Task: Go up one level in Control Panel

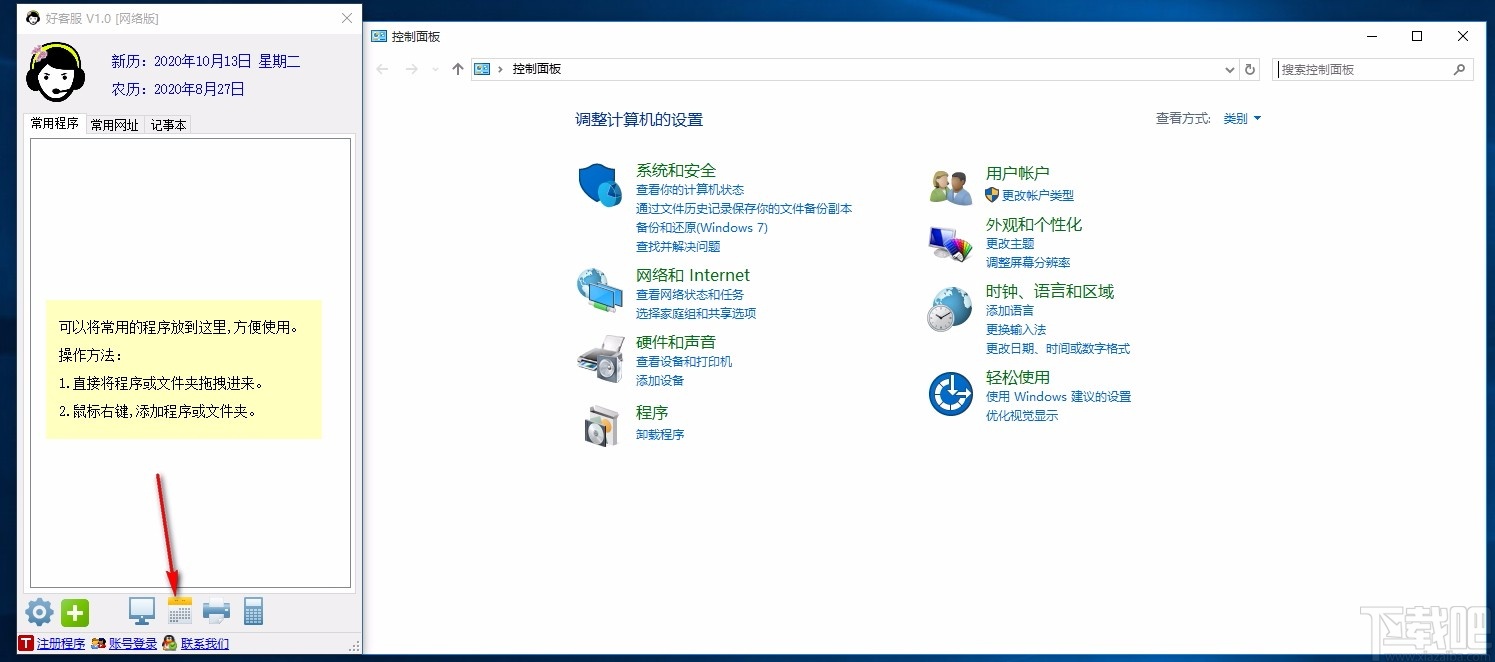Action: (x=458, y=69)
